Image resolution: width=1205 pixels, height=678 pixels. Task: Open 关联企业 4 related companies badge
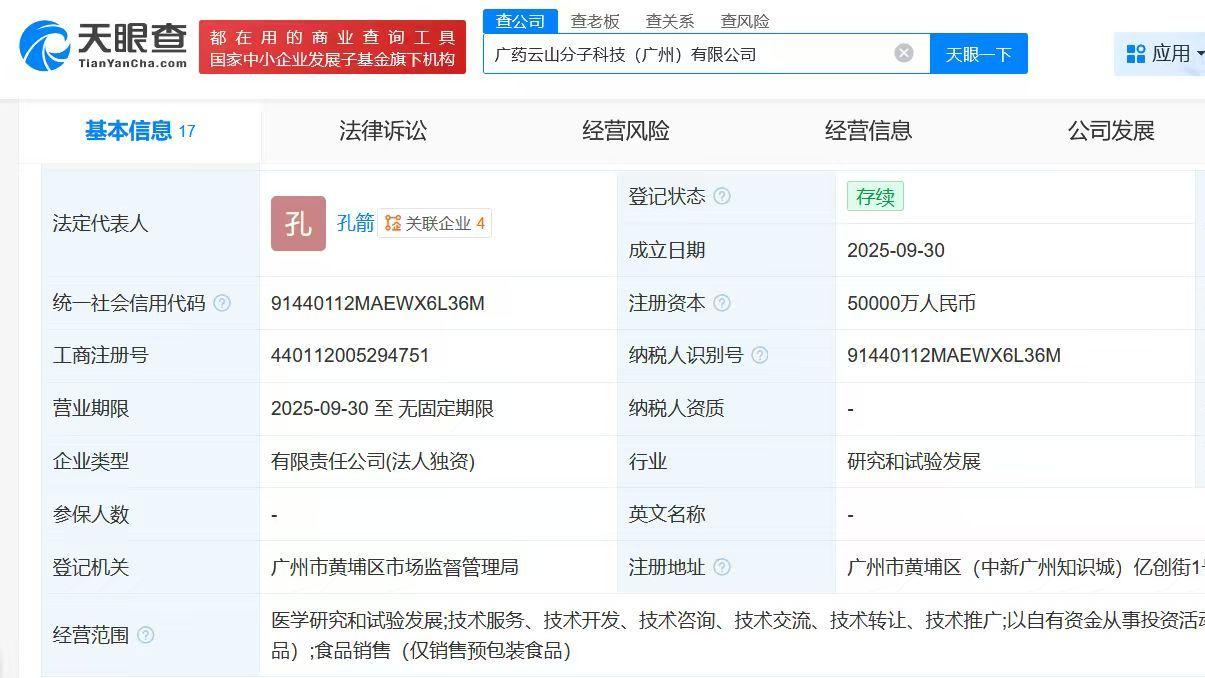click(x=435, y=223)
